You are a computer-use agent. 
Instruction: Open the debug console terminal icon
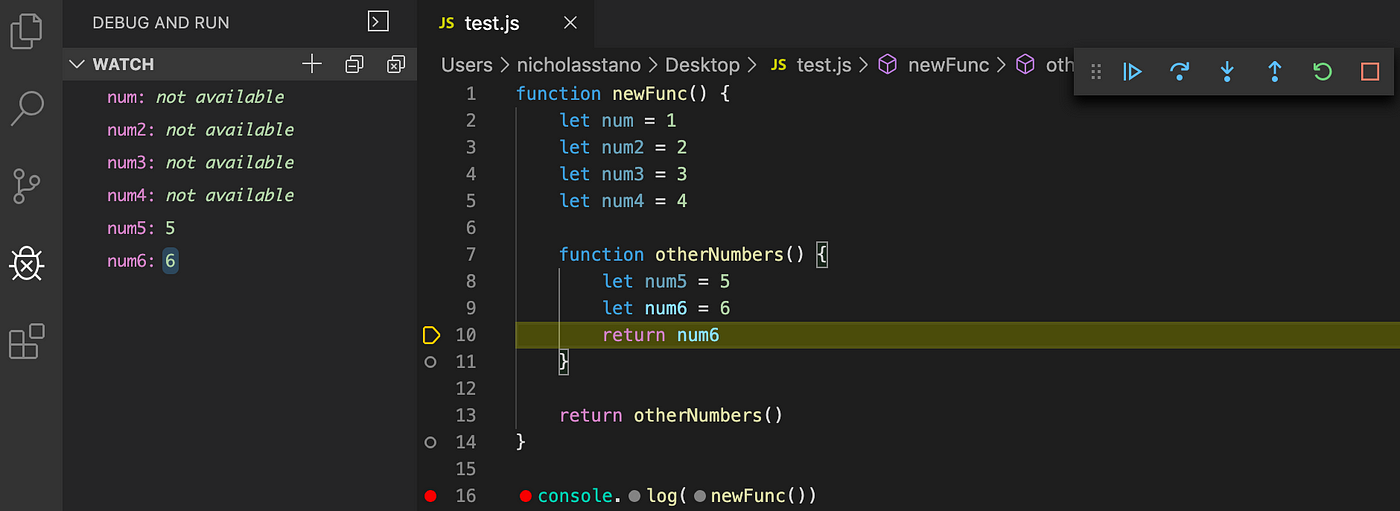point(378,21)
